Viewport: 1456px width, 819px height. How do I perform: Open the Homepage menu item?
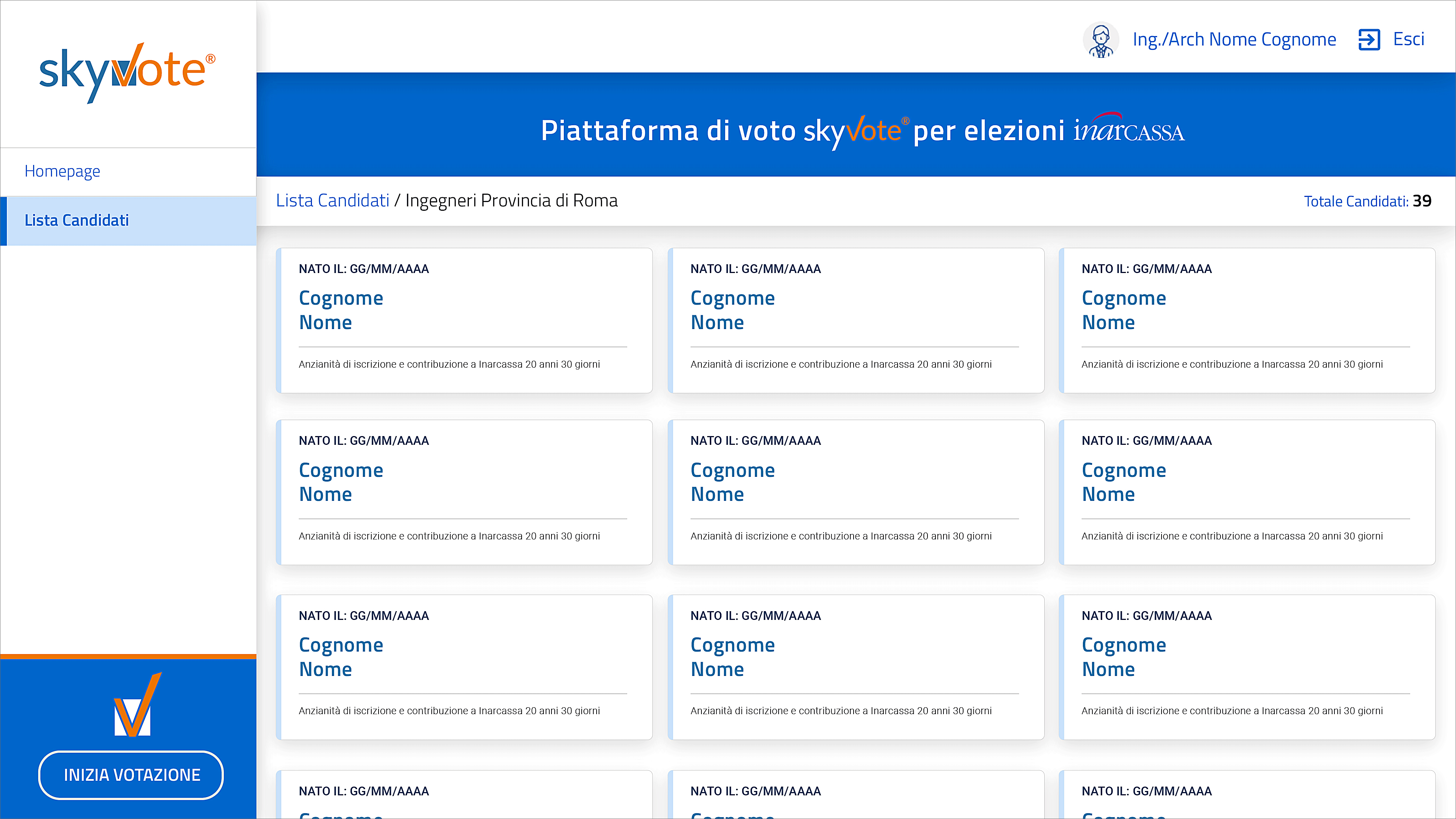tap(62, 171)
